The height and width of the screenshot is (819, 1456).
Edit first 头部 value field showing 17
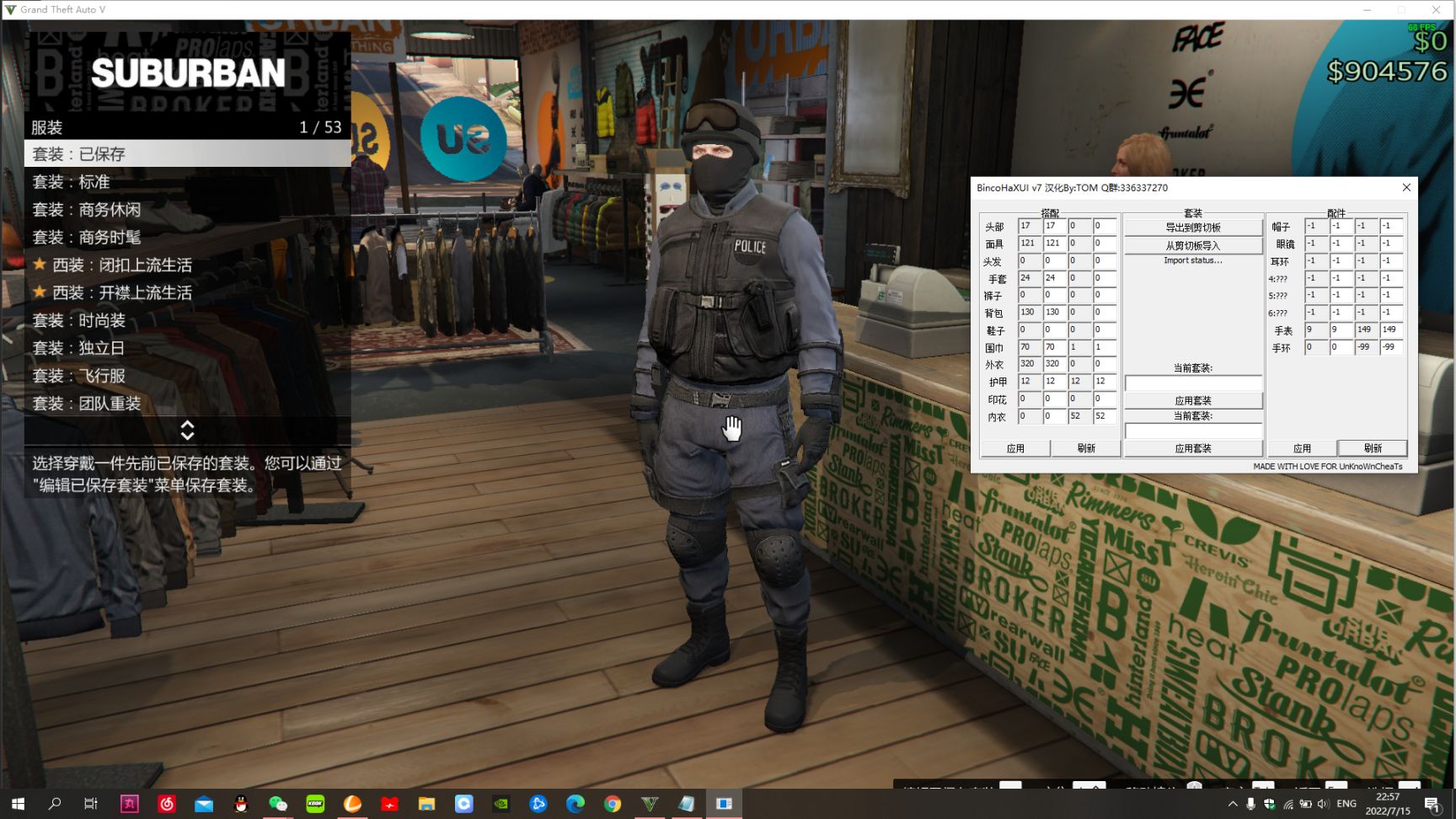coord(1030,226)
